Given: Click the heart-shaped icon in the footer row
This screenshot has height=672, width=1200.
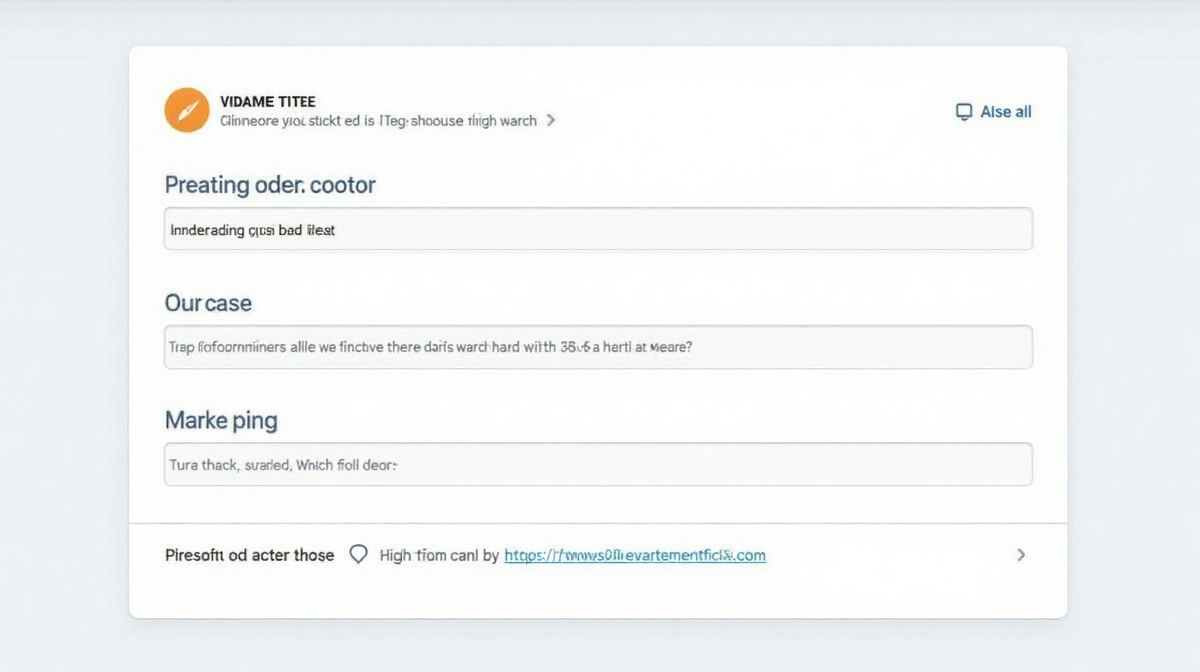Looking at the screenshot, I should tap(358, 554).
